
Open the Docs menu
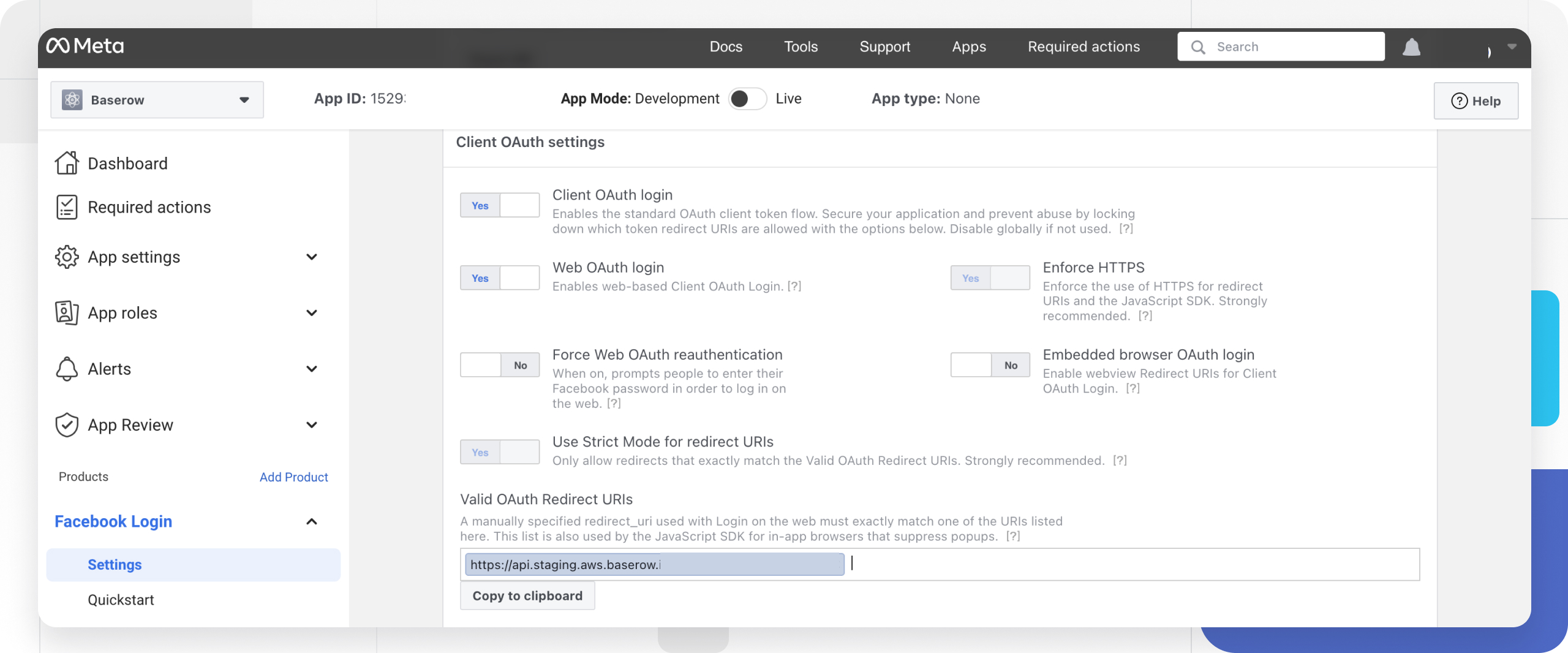coord(726,46)
